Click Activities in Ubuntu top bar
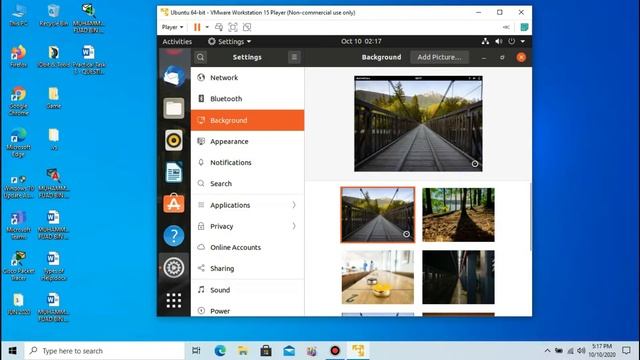 pyautogui.click(x=177, y=41)
